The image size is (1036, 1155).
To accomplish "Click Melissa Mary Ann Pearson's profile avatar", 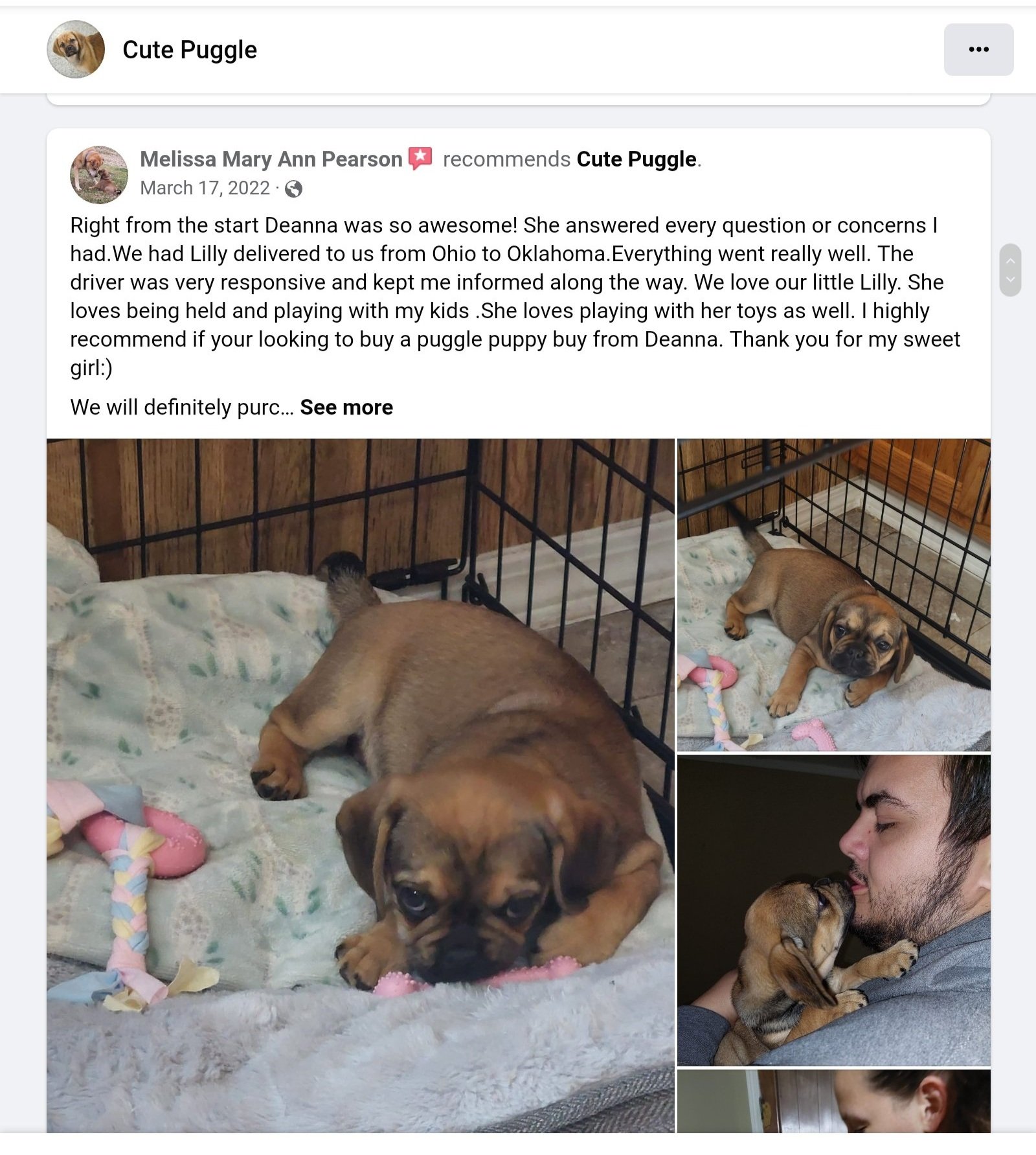I will tap(99, 174).
